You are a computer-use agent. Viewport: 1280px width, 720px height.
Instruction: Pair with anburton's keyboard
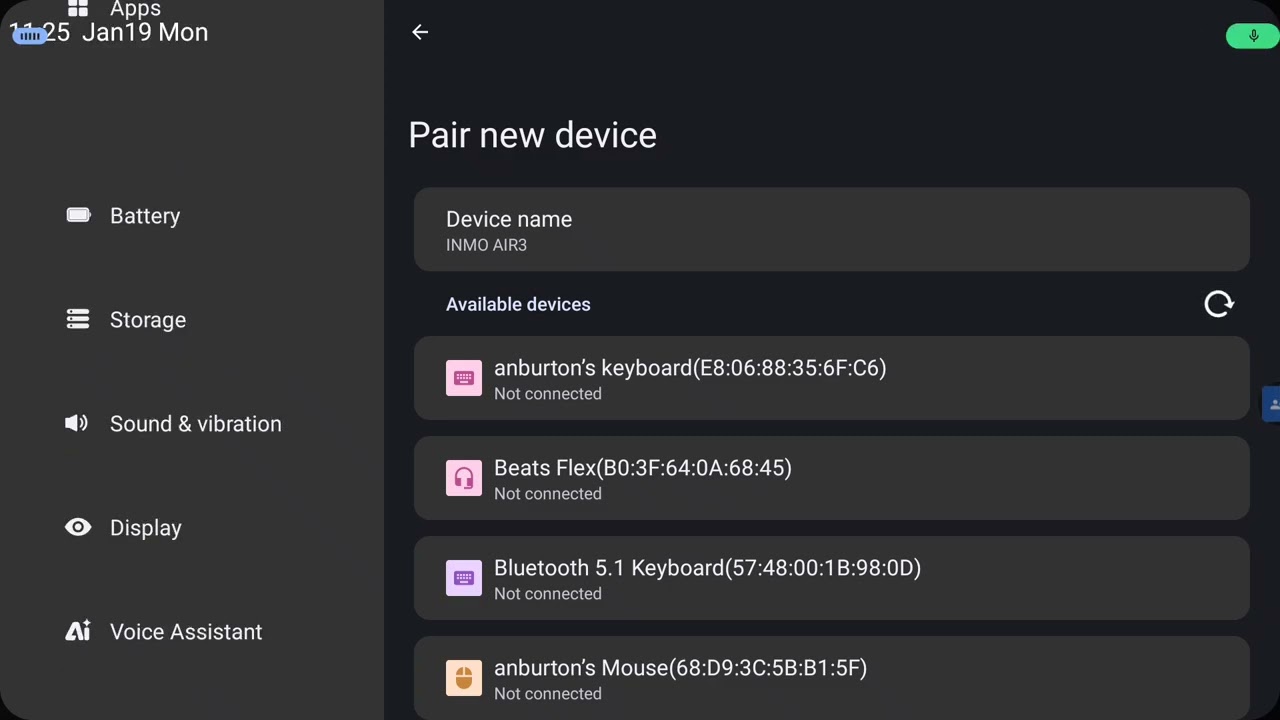(x=832, y=378)
